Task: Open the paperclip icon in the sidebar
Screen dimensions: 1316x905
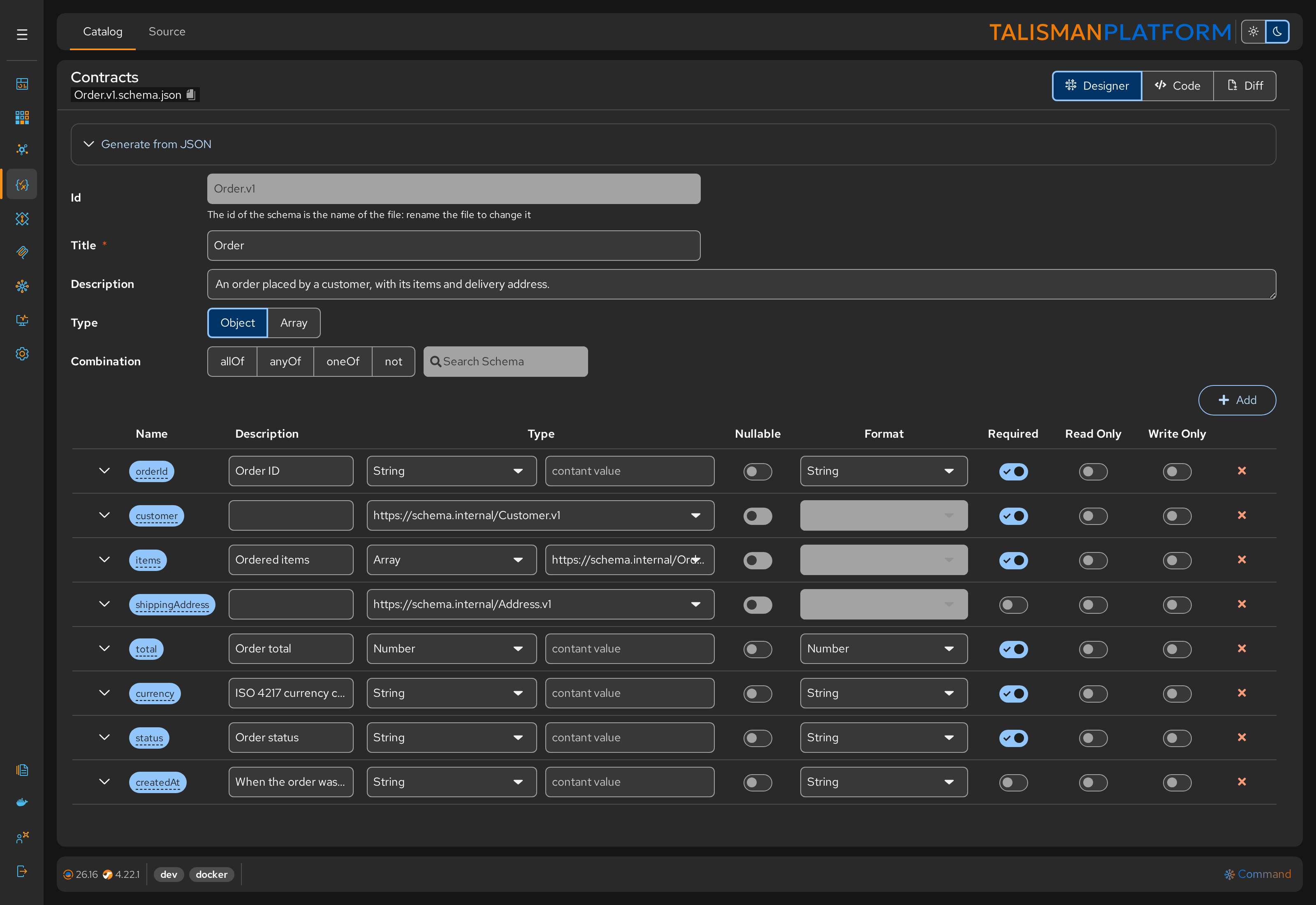Action: tap(22, 252)
